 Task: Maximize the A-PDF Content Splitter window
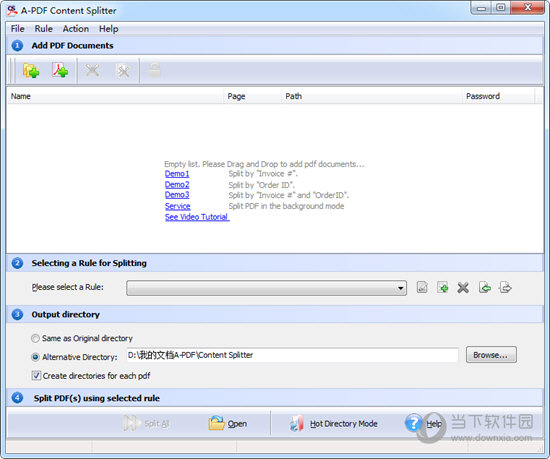click(501, 8)
